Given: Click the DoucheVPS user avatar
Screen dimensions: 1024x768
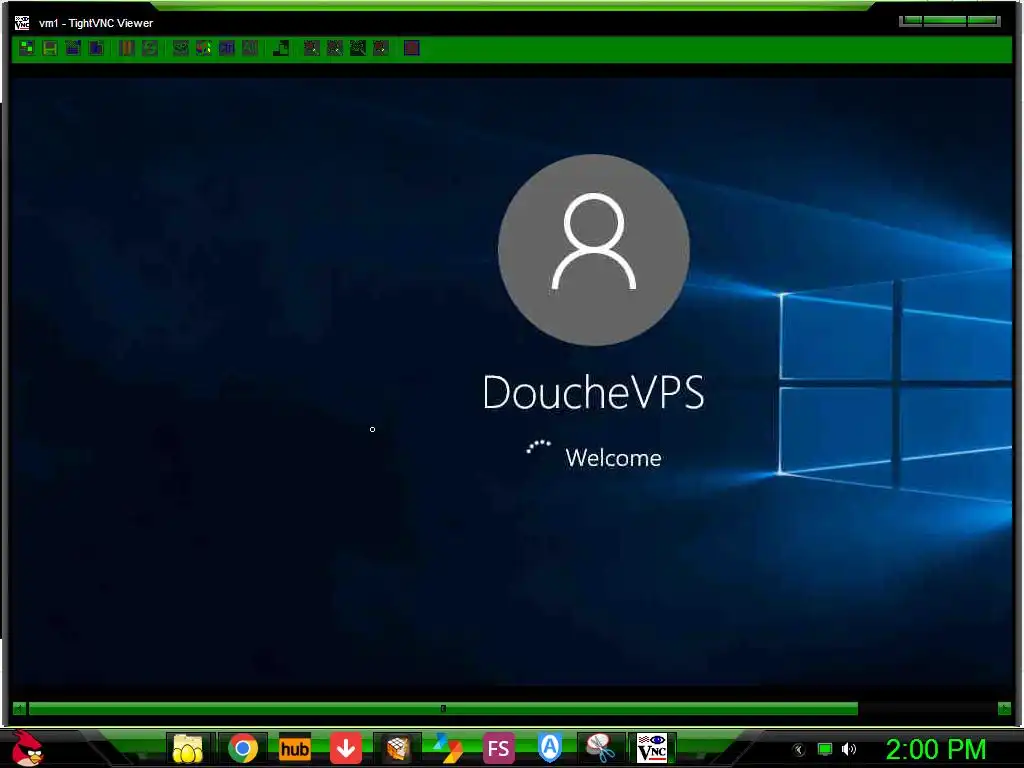Looking at the screenshot, I should [x=594, y=249].
